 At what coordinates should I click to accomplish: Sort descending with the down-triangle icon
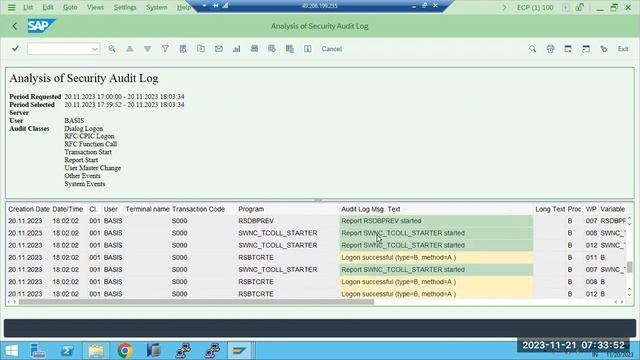pos(147,49)
